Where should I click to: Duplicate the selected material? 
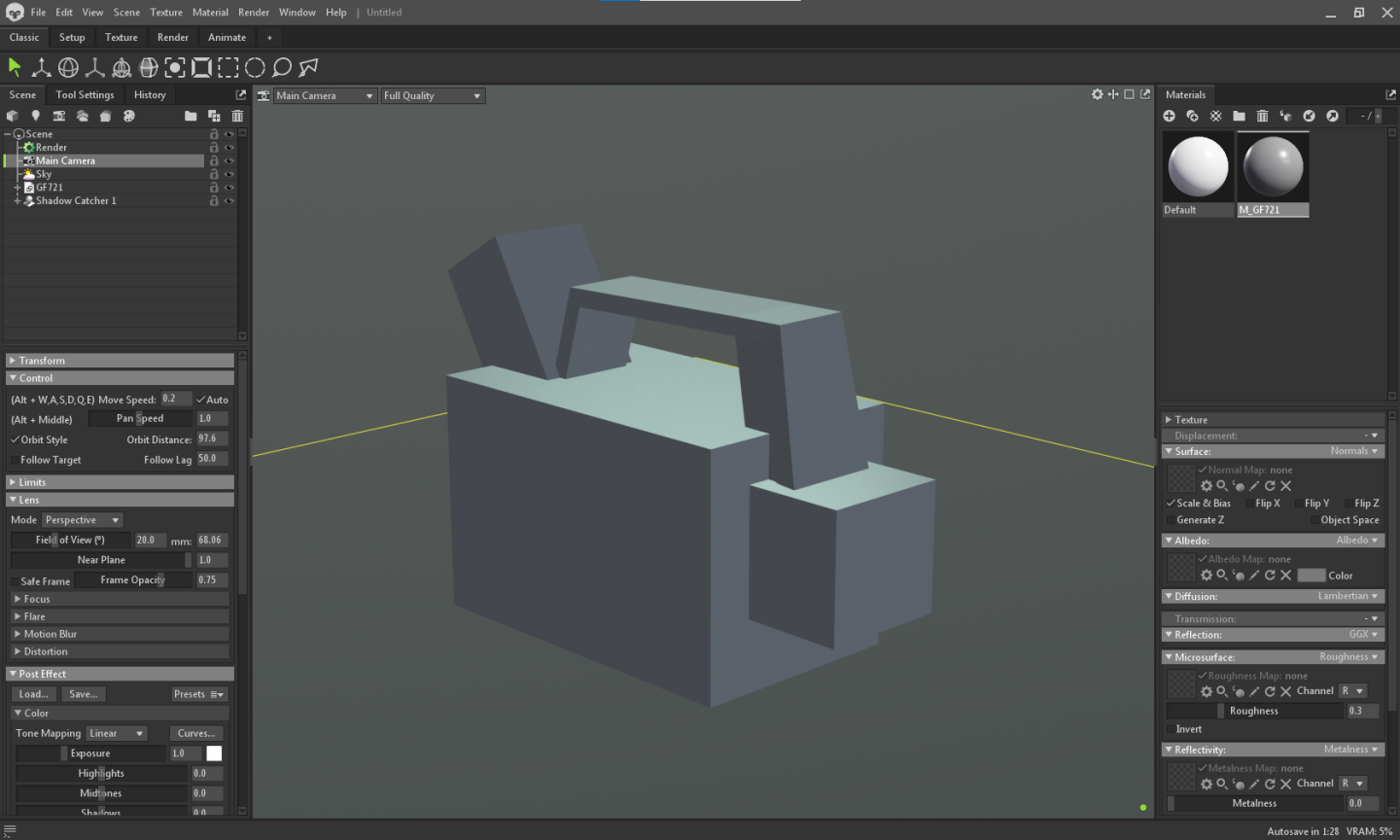click(x=1193, y=116)
